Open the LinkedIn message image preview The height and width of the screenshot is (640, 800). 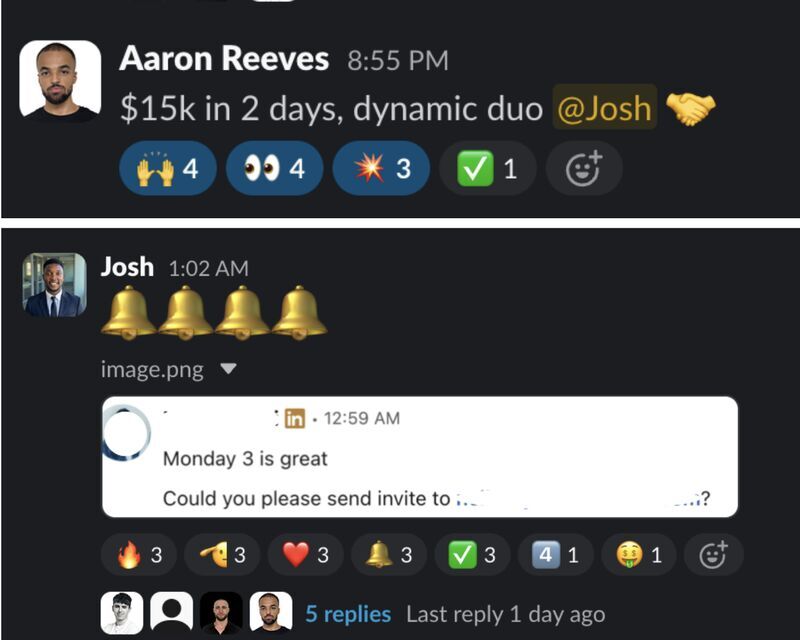pyautogui.click(x=420, y=457)
